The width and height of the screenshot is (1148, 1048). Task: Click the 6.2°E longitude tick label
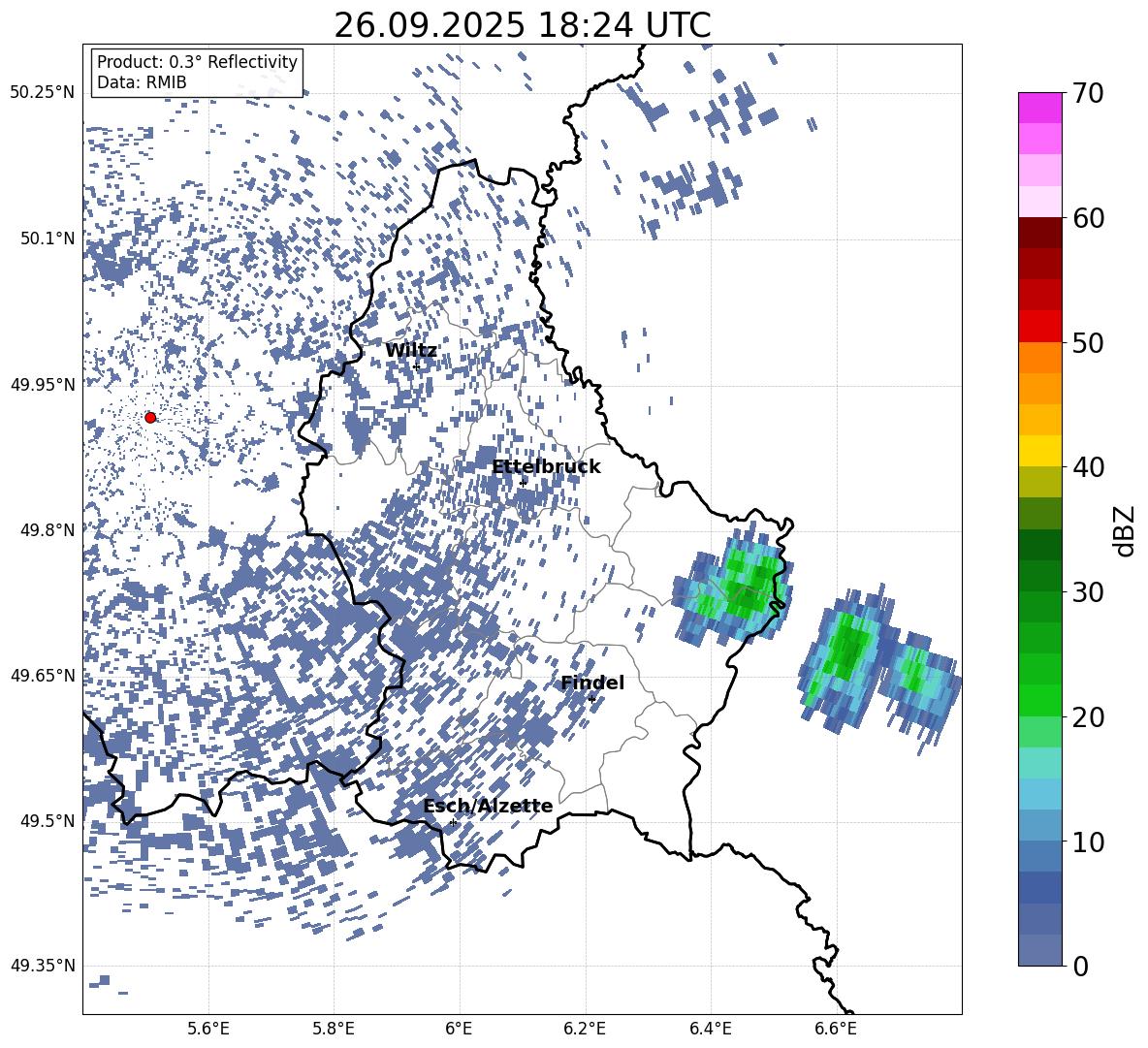tap(585, 1029)
